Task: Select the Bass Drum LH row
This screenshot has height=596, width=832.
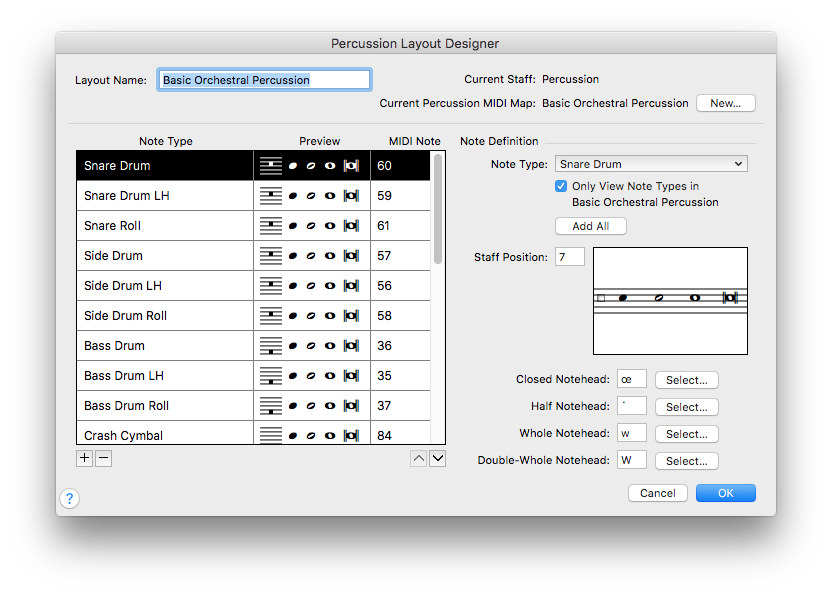Action: point(254,376)
